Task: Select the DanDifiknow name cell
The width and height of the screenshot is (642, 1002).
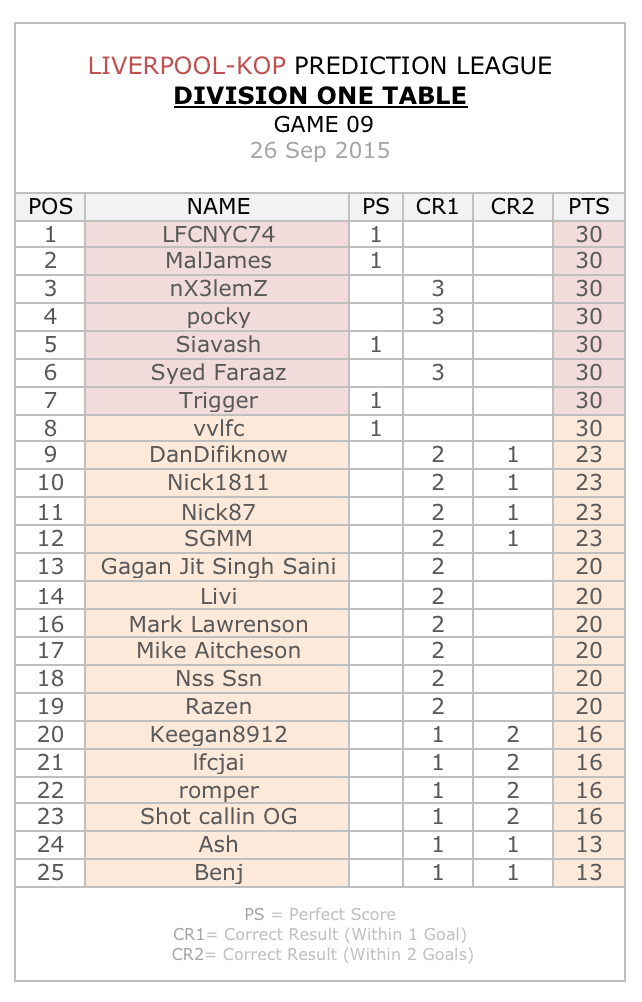Action: pyautogui.click(x=218, y=454)
